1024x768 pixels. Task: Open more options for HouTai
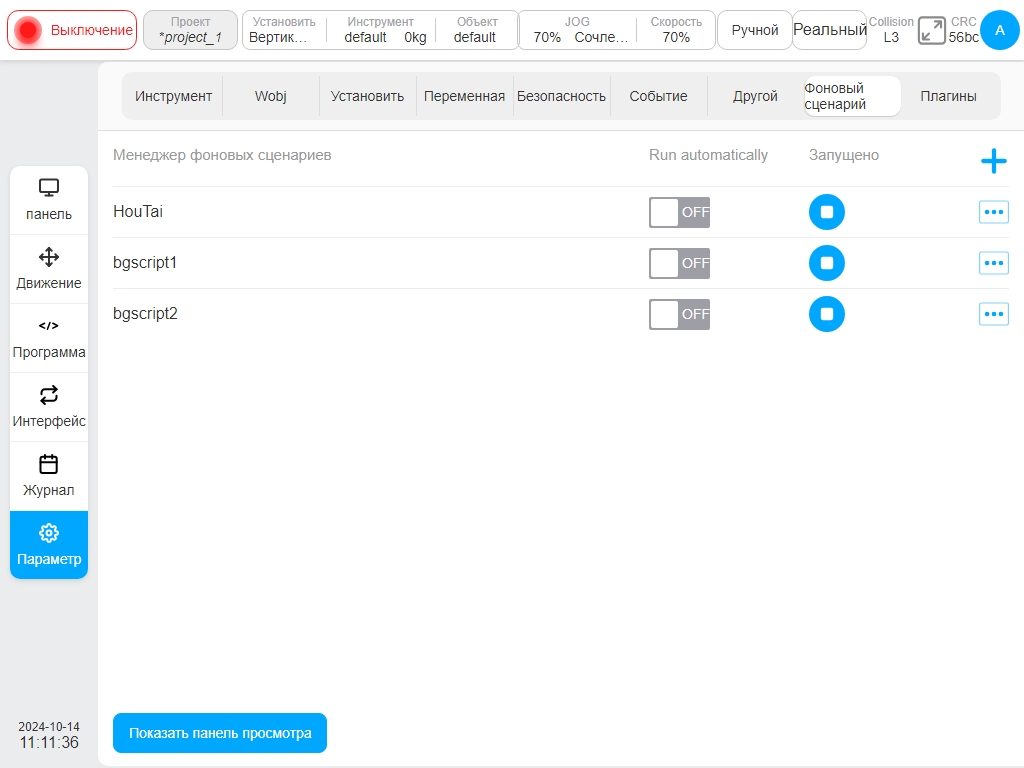(993, 212)
